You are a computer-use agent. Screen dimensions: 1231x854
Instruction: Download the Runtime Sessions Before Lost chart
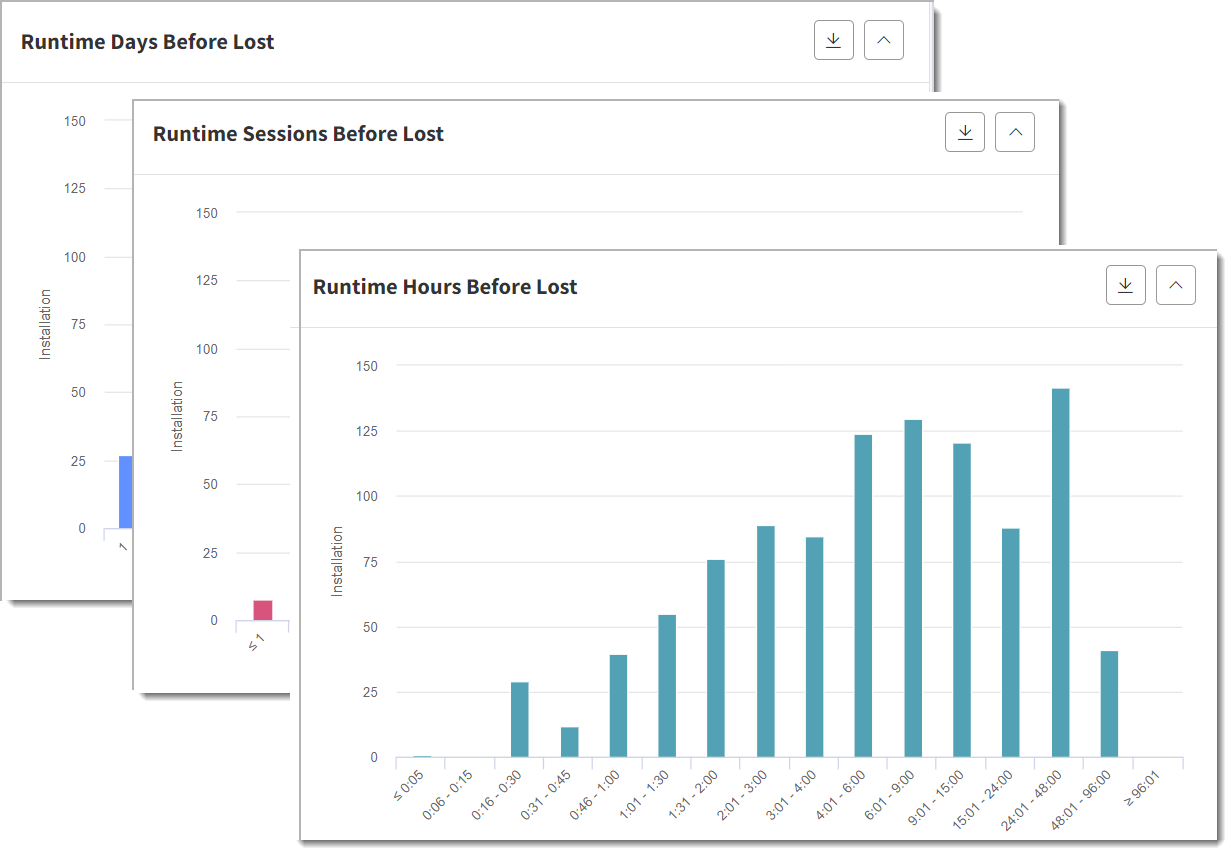[x=964, y=132]
